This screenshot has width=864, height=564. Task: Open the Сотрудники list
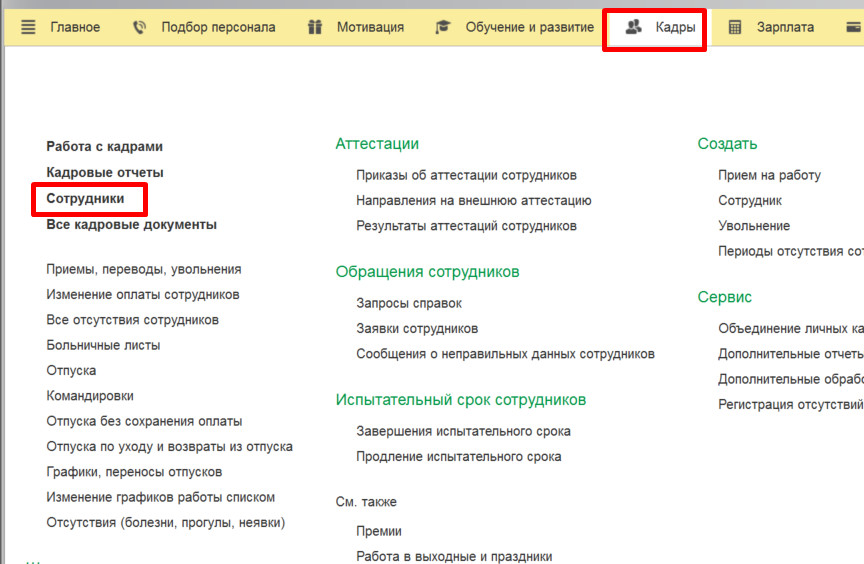(86, 199)
